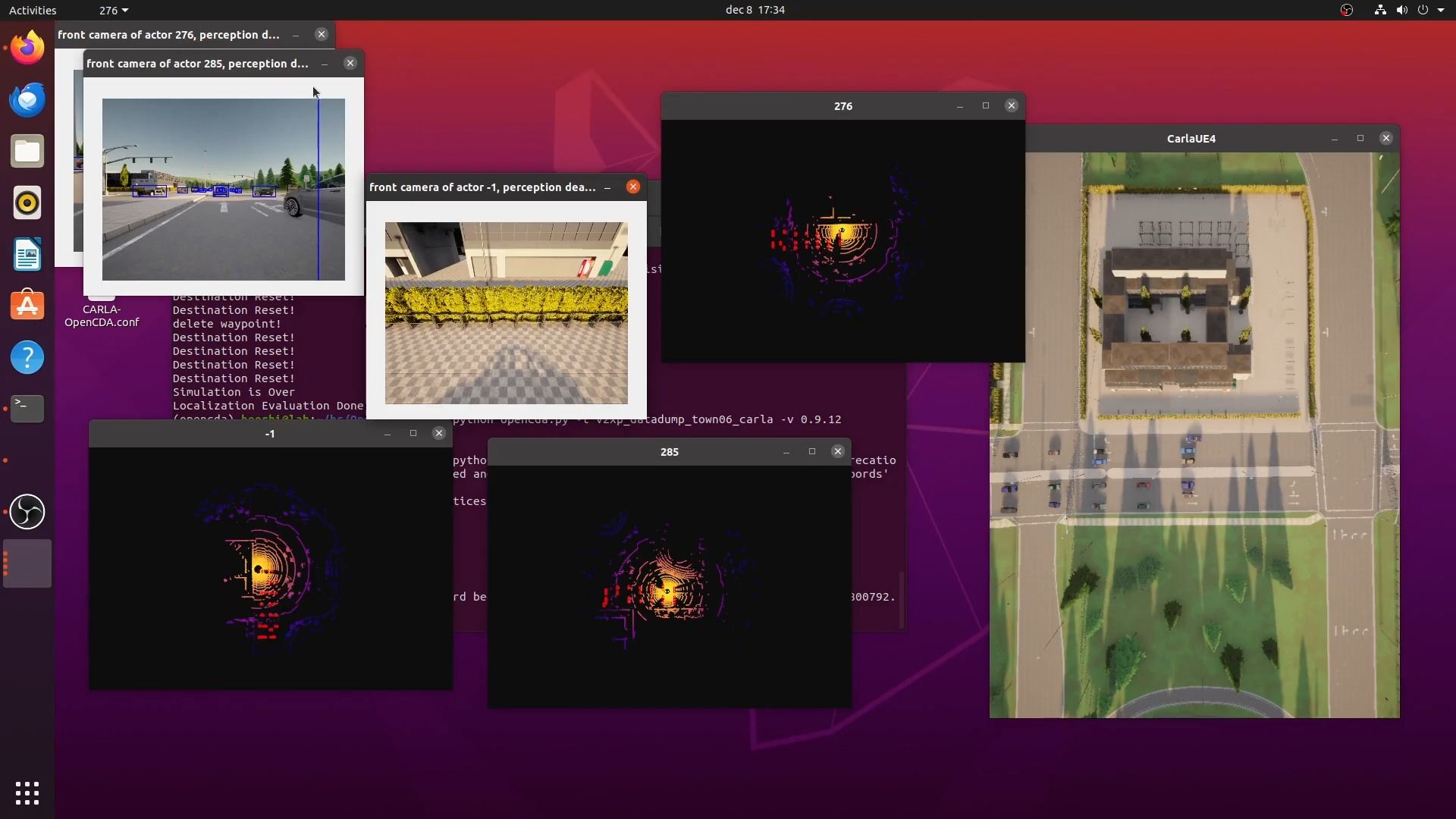Click the screen recording indicator in top bar
Viewport: 1456px width, 819px height.
(x=1347, y=10)
